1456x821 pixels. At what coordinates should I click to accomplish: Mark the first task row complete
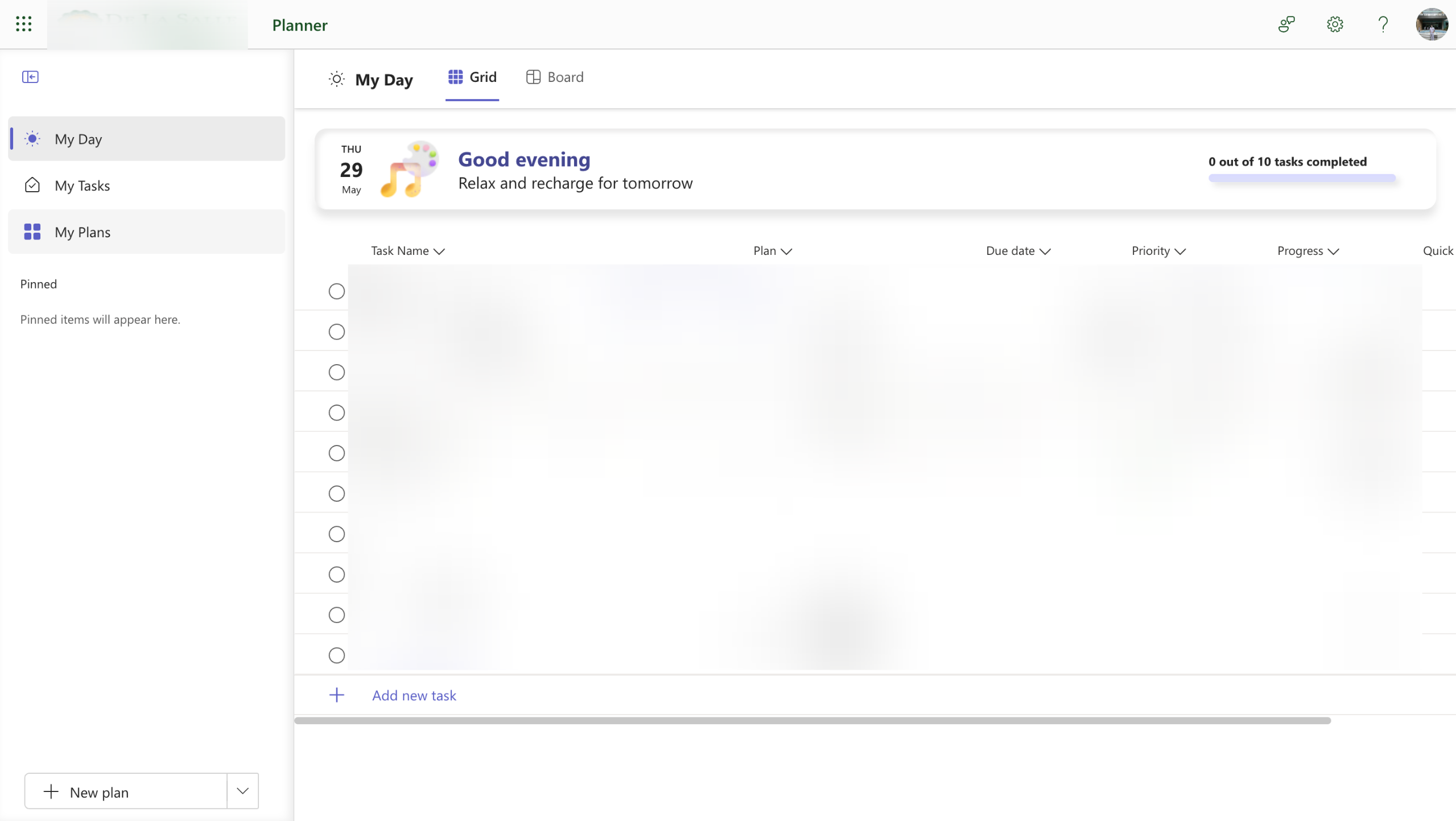coord(336,291)
